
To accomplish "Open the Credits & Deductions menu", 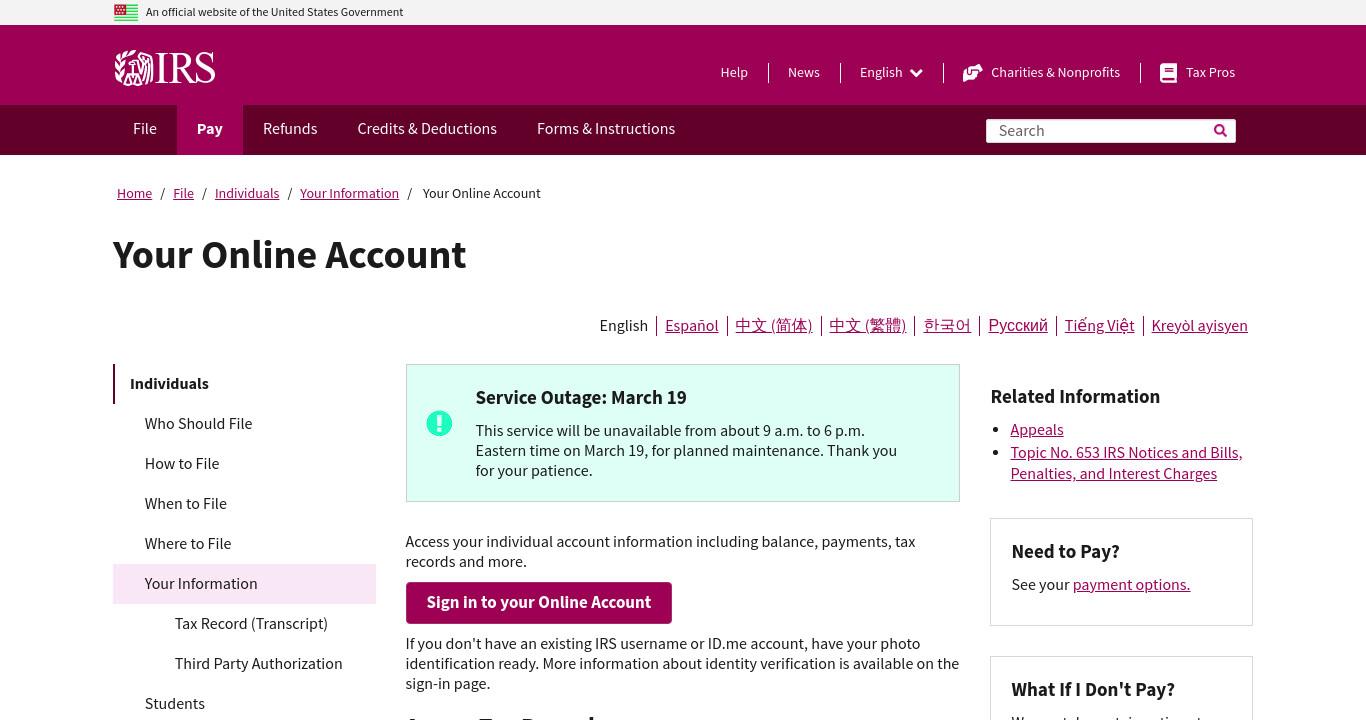I will (x=427, y=129).
